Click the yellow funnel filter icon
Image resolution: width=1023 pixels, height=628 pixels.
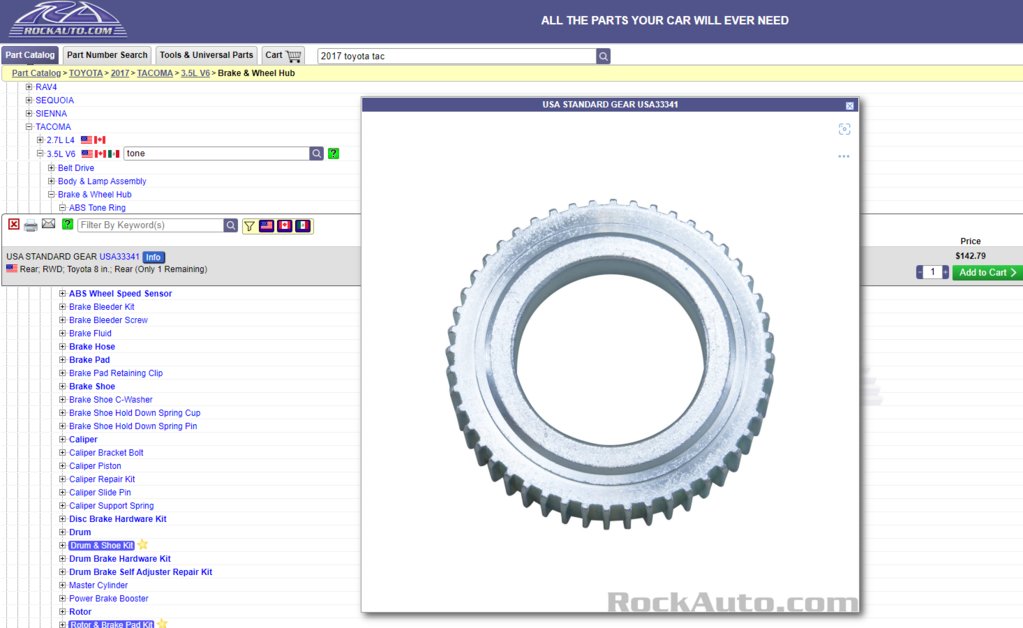coord(249,226)
